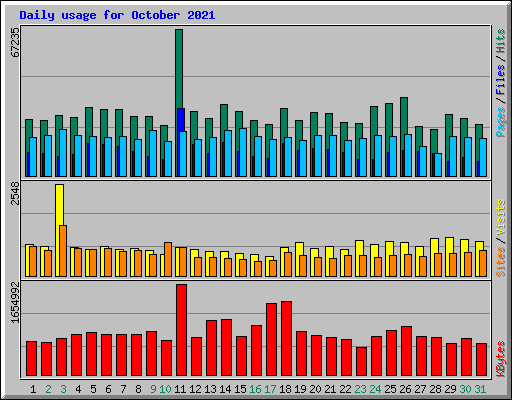This screenshot has width=512, height=400.
Task: Click the 2548 axis value
Action: click(15, 193)
